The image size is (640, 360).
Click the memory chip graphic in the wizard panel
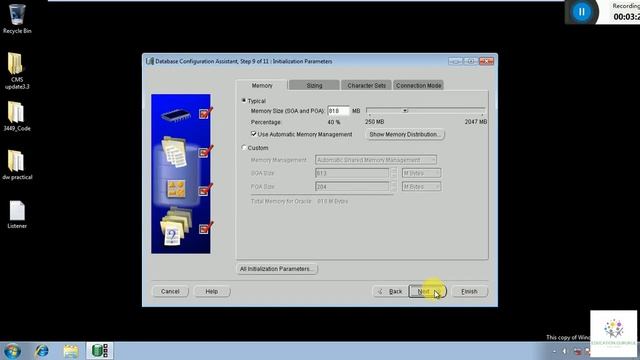coord(176,115)
